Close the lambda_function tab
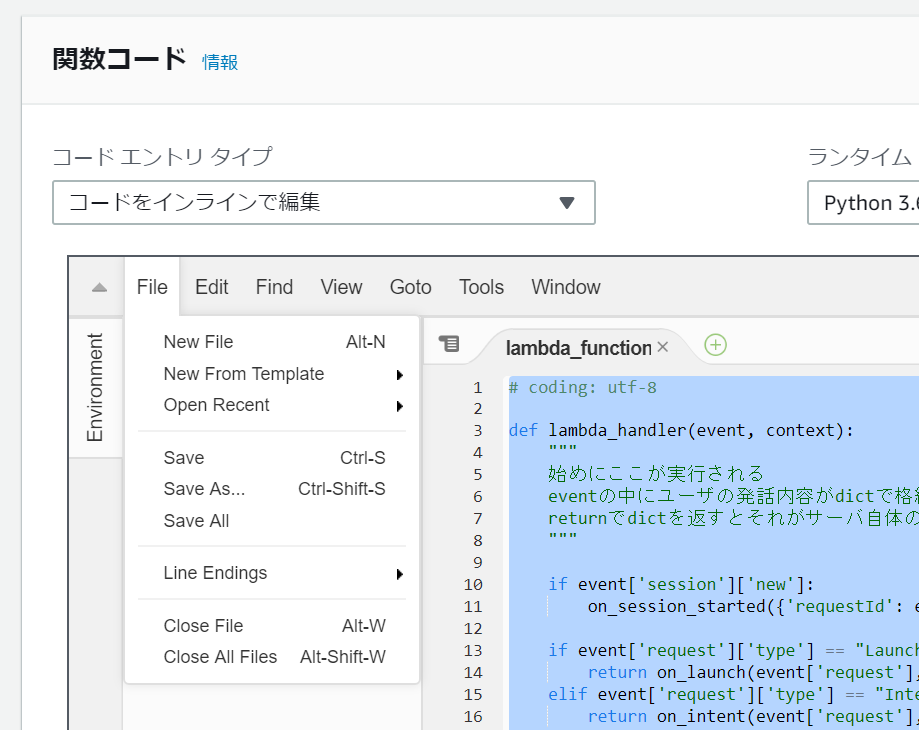 [x=662, y=347]
